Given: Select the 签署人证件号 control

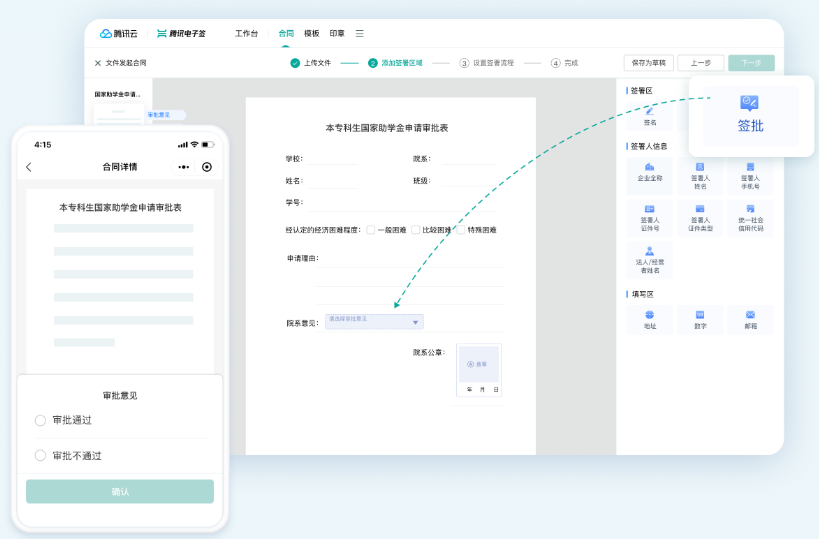Looking at the screenshot, I should point(650,218).
